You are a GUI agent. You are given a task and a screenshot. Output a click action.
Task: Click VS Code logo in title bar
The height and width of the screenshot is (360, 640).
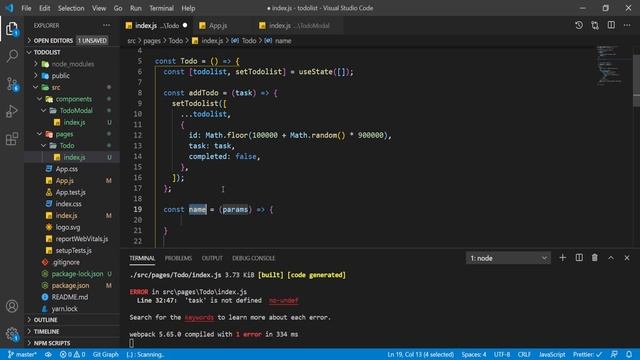point(9,8)
